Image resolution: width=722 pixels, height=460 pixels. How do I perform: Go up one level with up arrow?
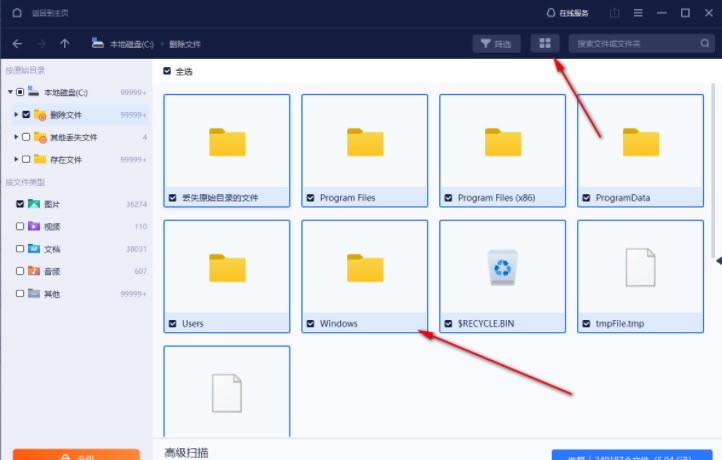tap(65, 43)
